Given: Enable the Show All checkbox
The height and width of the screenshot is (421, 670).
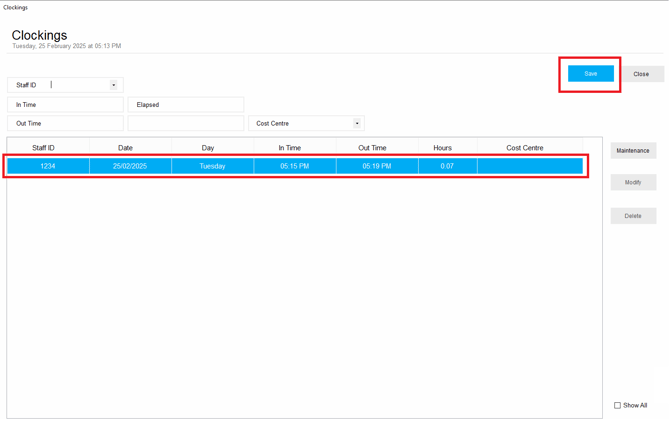Looking at the screenshot, I should click(617, 405).
